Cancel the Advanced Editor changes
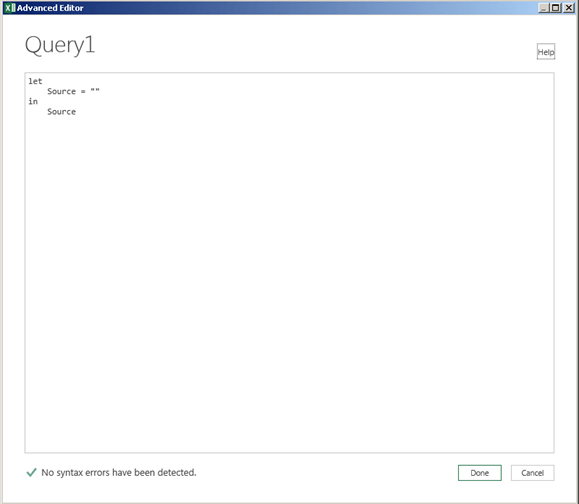 coord(532,473)
